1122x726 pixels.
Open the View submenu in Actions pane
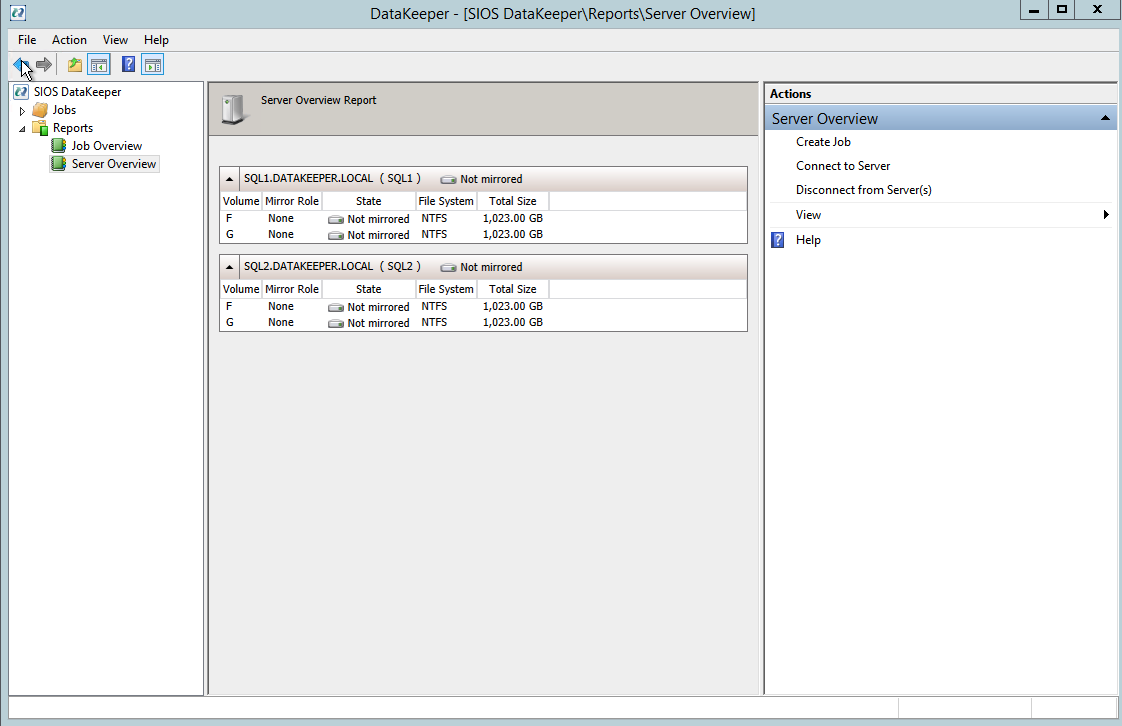pos(808,215)
